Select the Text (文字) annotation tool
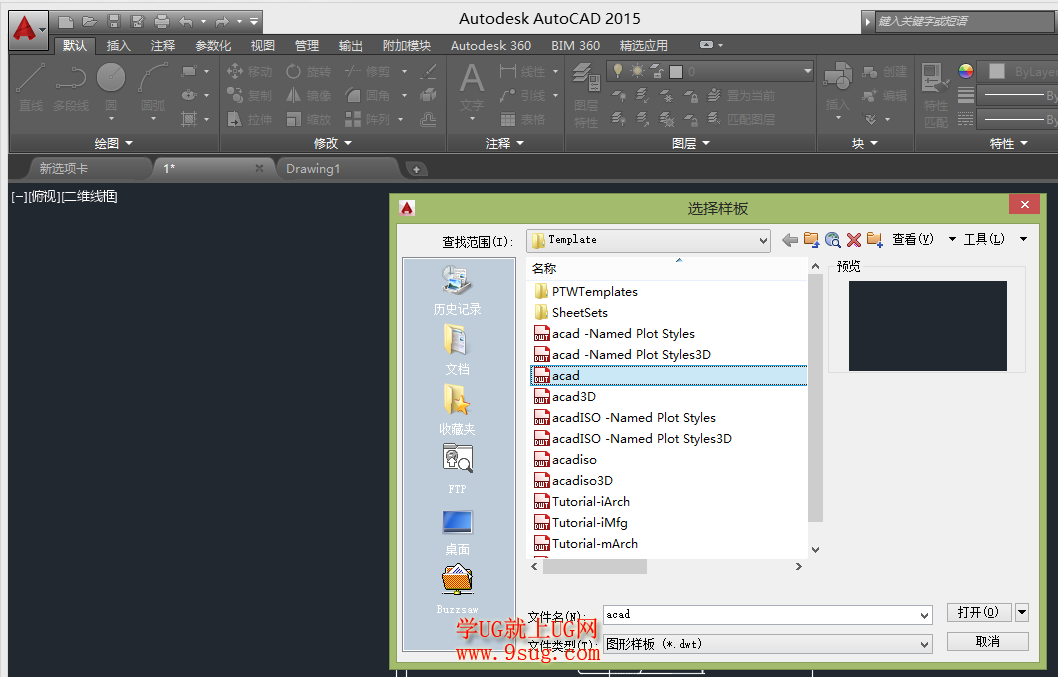 (472, 88)
